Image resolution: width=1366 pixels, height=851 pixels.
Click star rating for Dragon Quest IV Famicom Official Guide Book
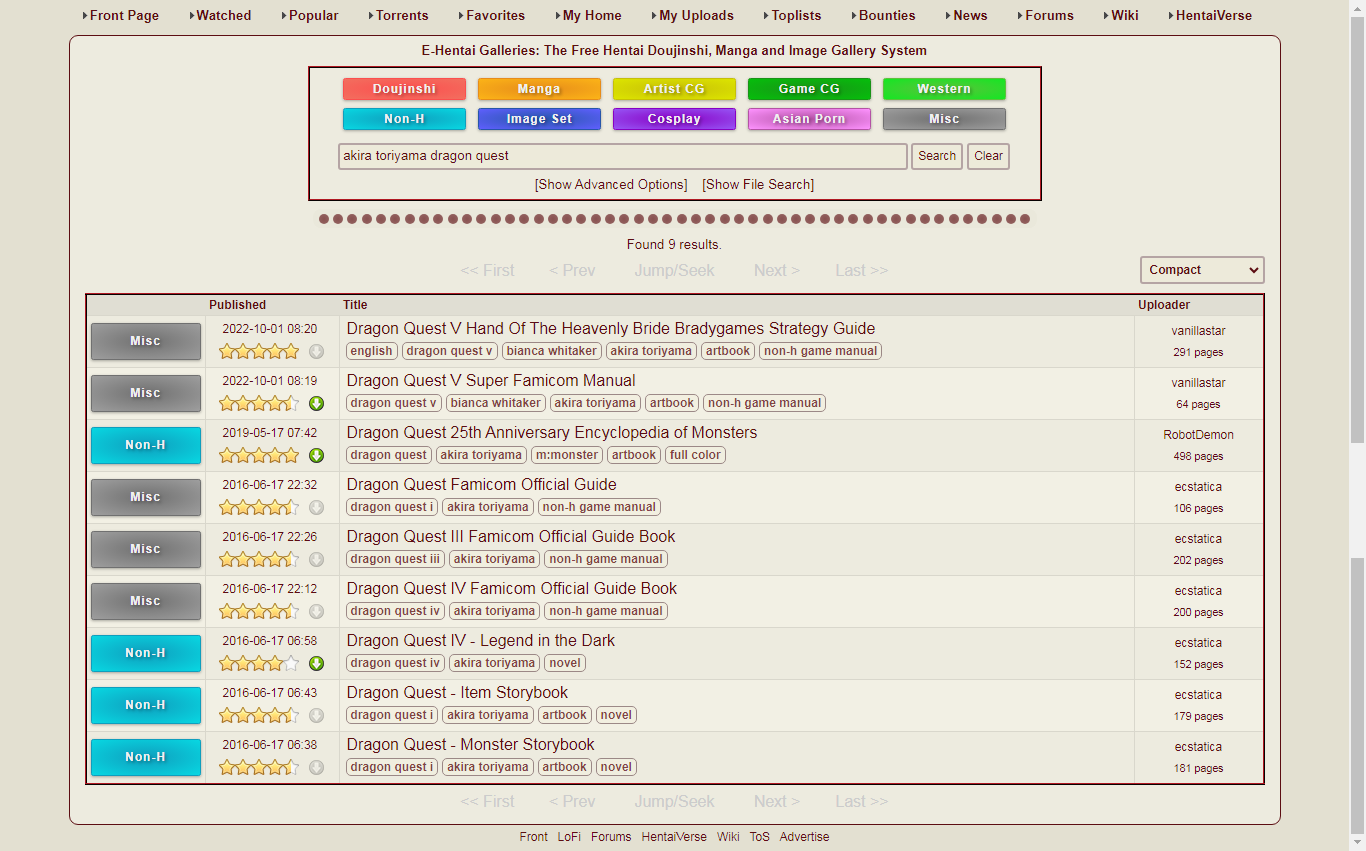click(259, 611)
